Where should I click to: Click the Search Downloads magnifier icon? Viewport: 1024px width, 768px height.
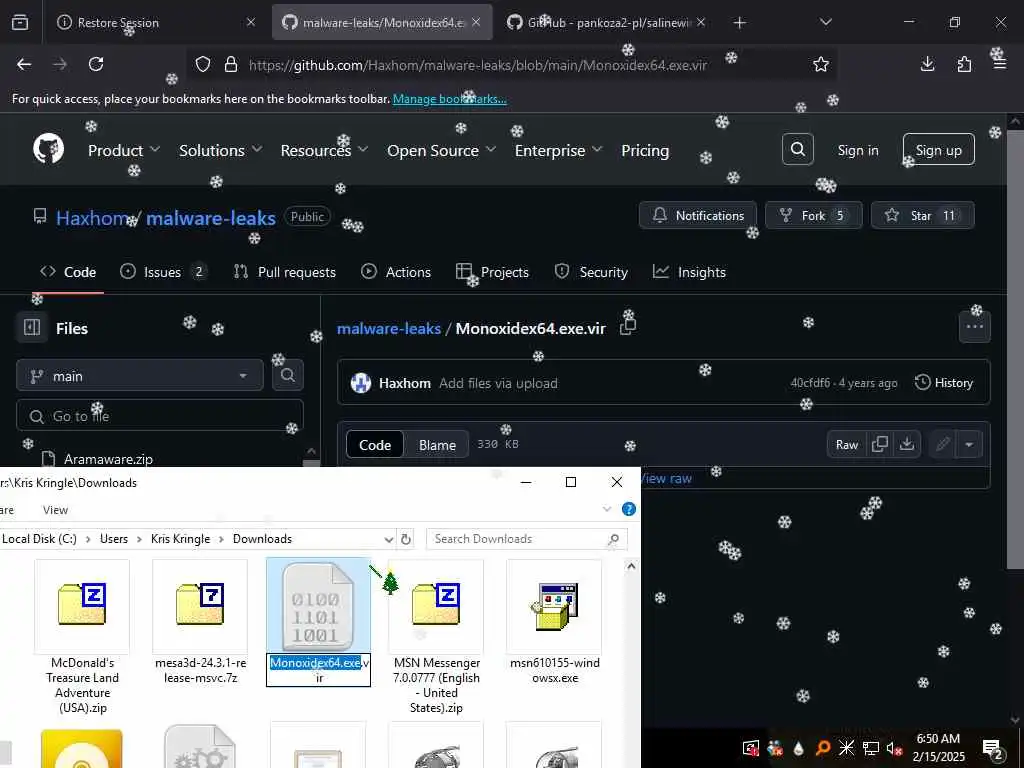pyautogui.click(x=613, y=539)
